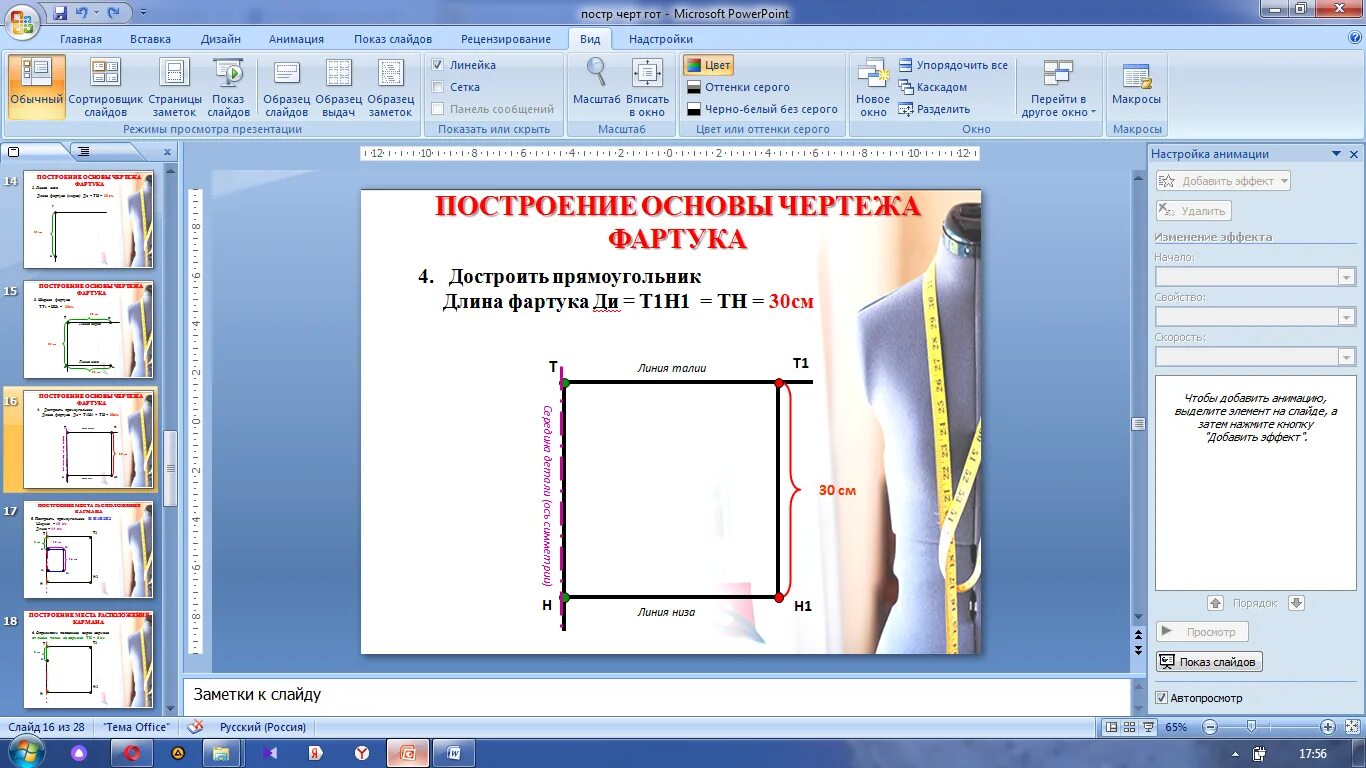
Task: Cascade windows (Каскадом)
Action: tap(933, 87)
